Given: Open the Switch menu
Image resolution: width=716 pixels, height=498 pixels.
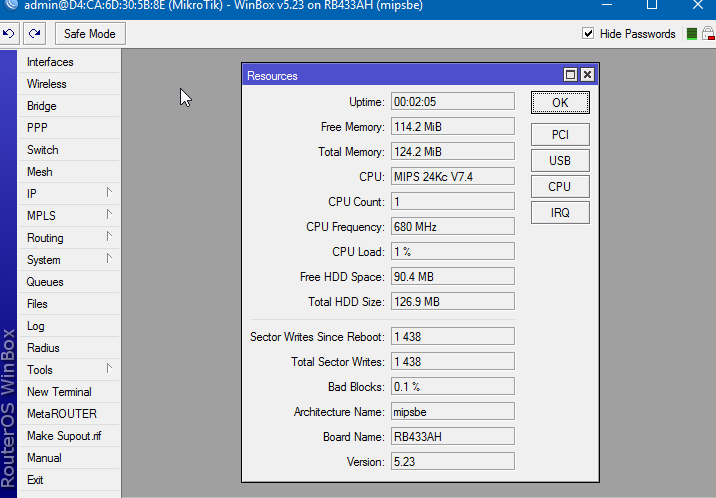Looking at the screenshot, I should click(68, 150).
